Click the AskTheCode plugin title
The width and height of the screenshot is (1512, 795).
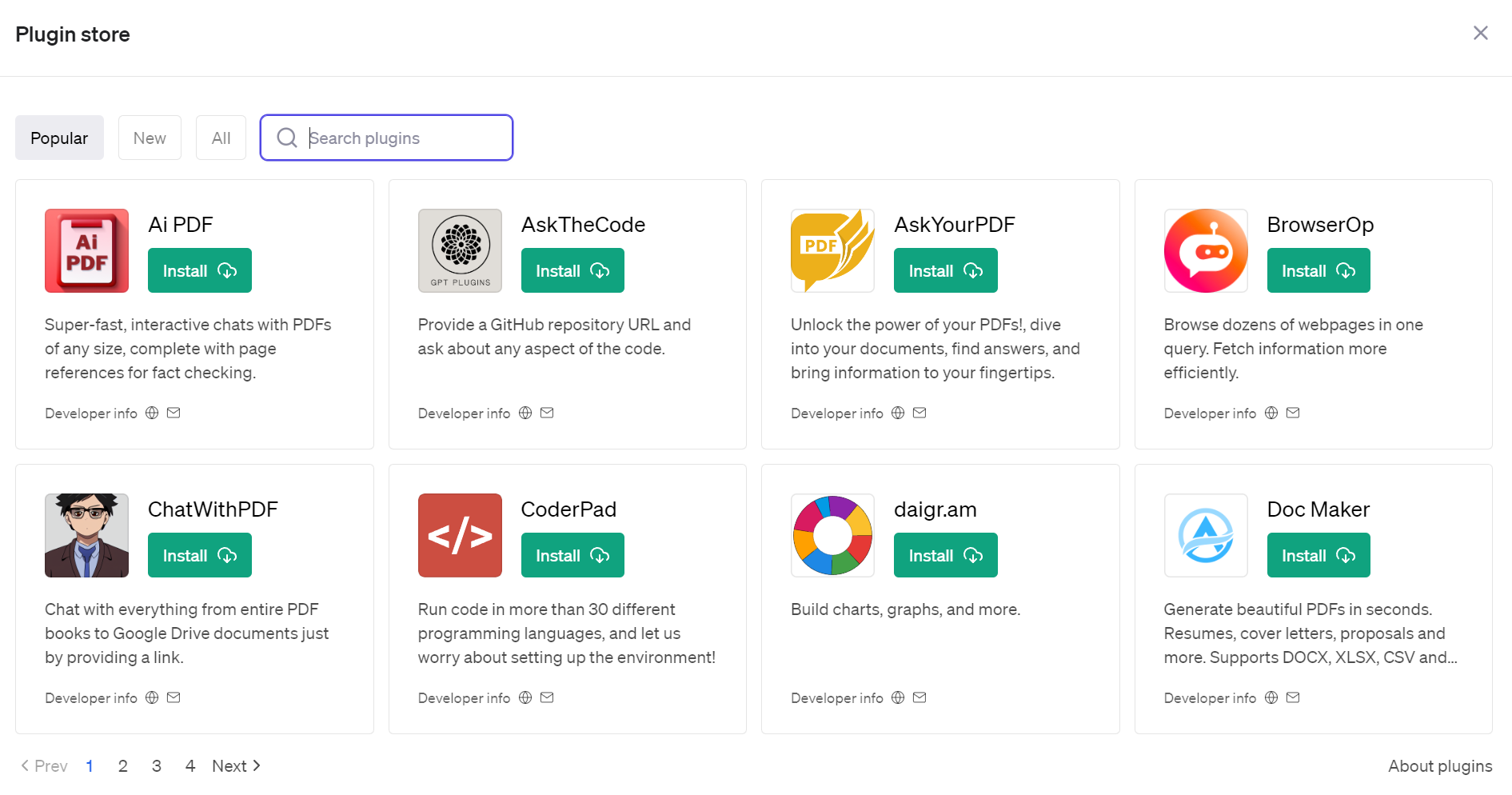pyautogui.click(x=583, y=225)
